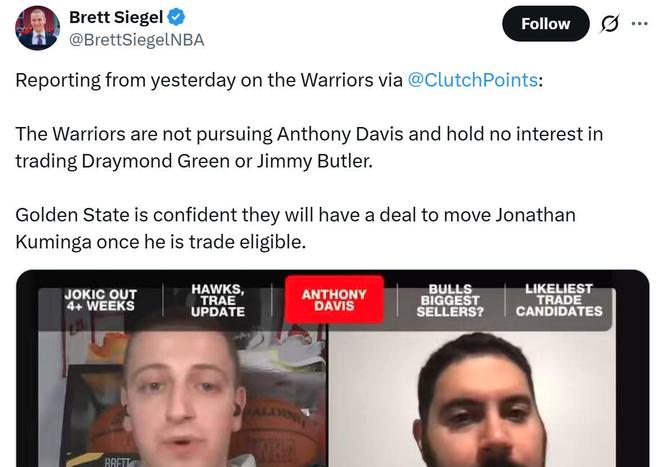
Task: Select the HAWKS, TRAE UPDATE segment
Action: (x=218, y=300)
